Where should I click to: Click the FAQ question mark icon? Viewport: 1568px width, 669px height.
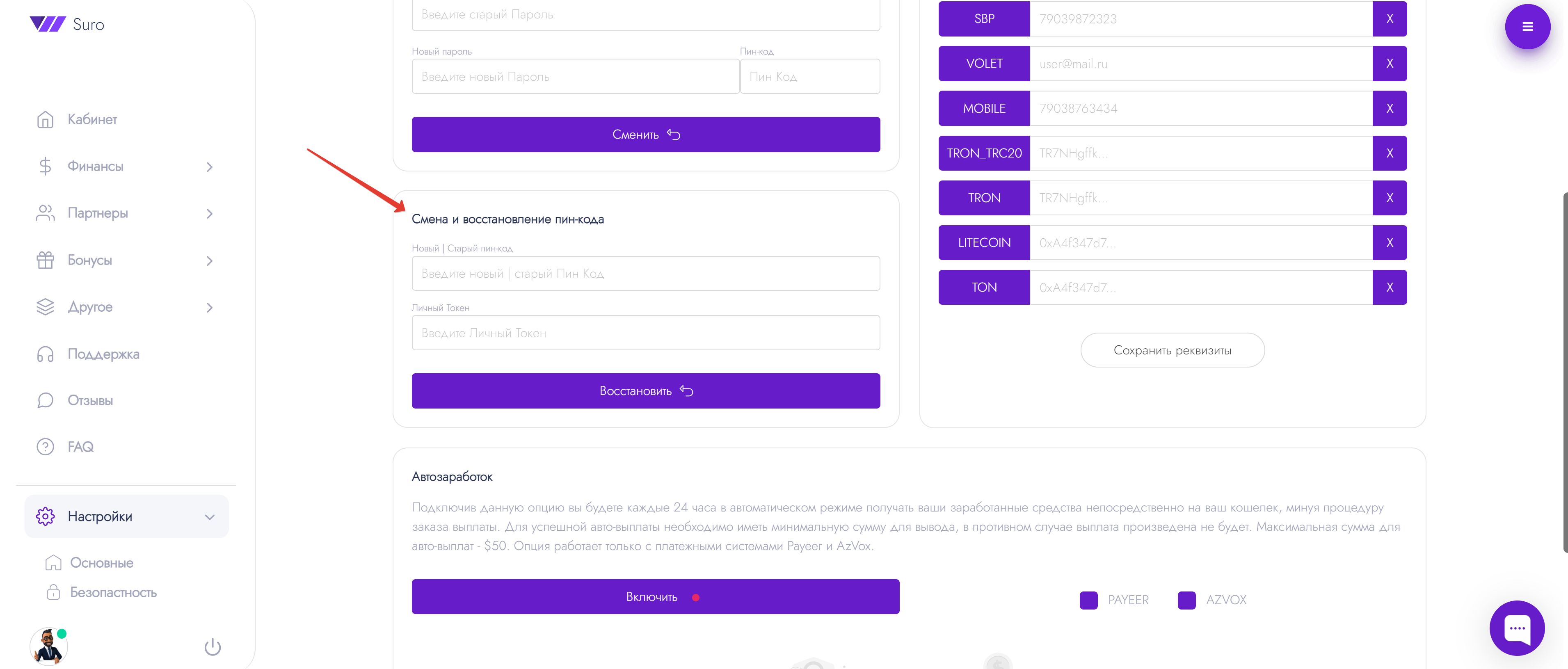[x=46, y=447]
